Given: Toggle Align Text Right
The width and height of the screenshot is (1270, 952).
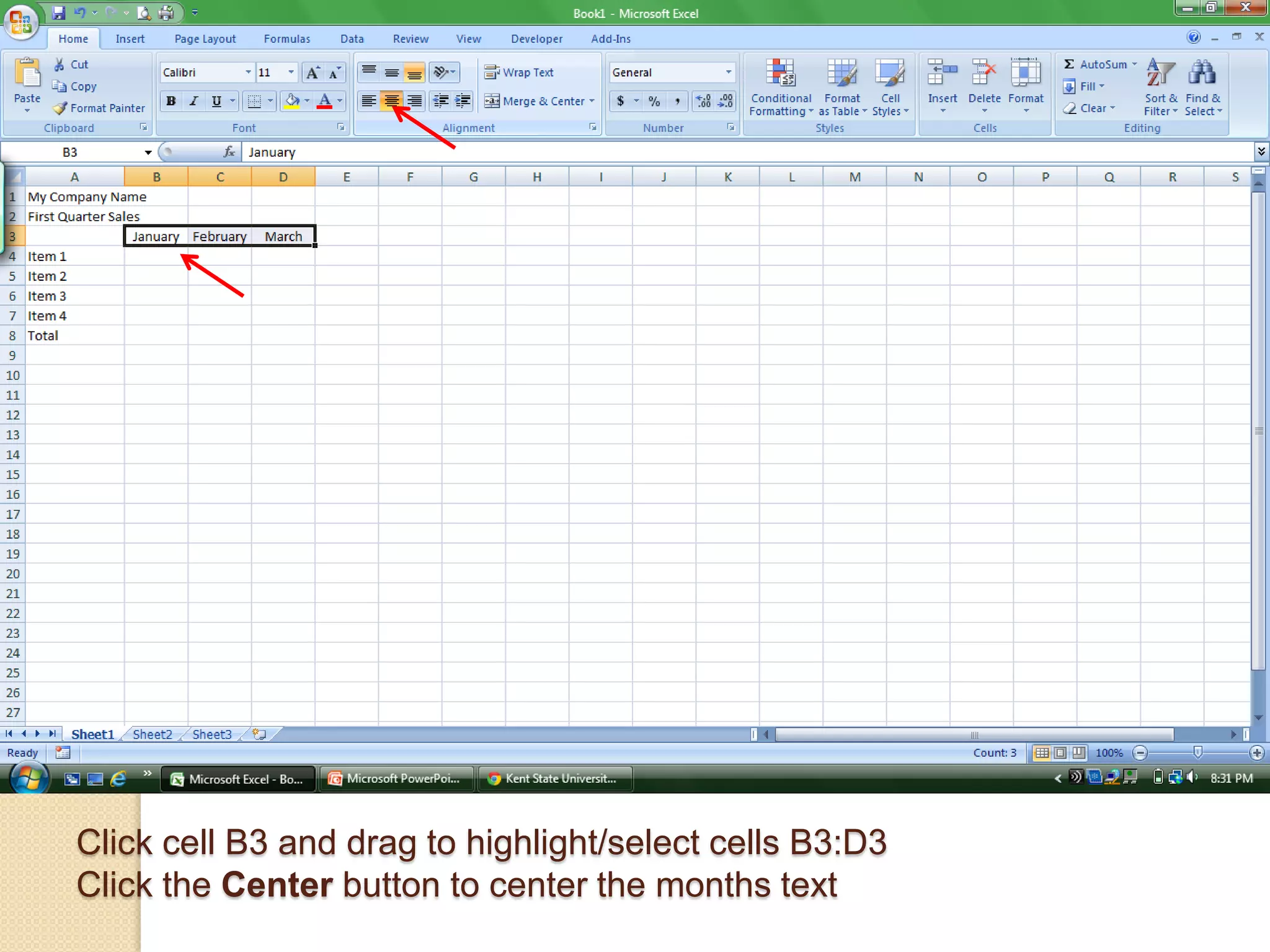Looking at the screenshot, I should coord(414,101).
